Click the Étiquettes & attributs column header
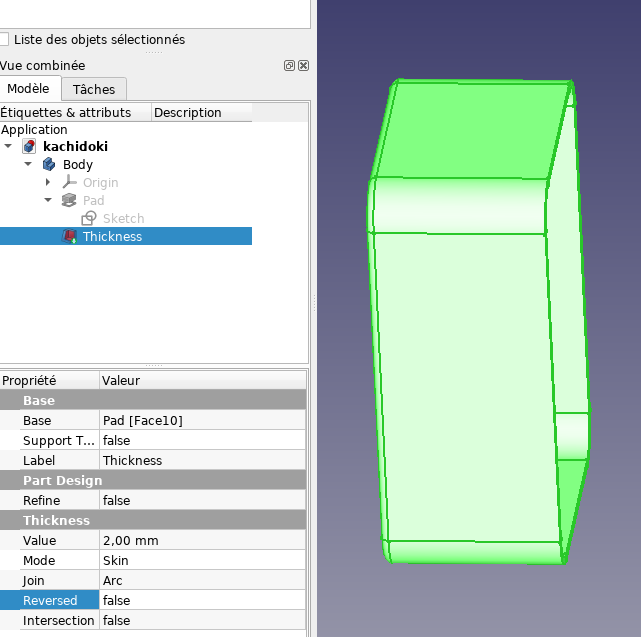 click(x=75, y=112)
